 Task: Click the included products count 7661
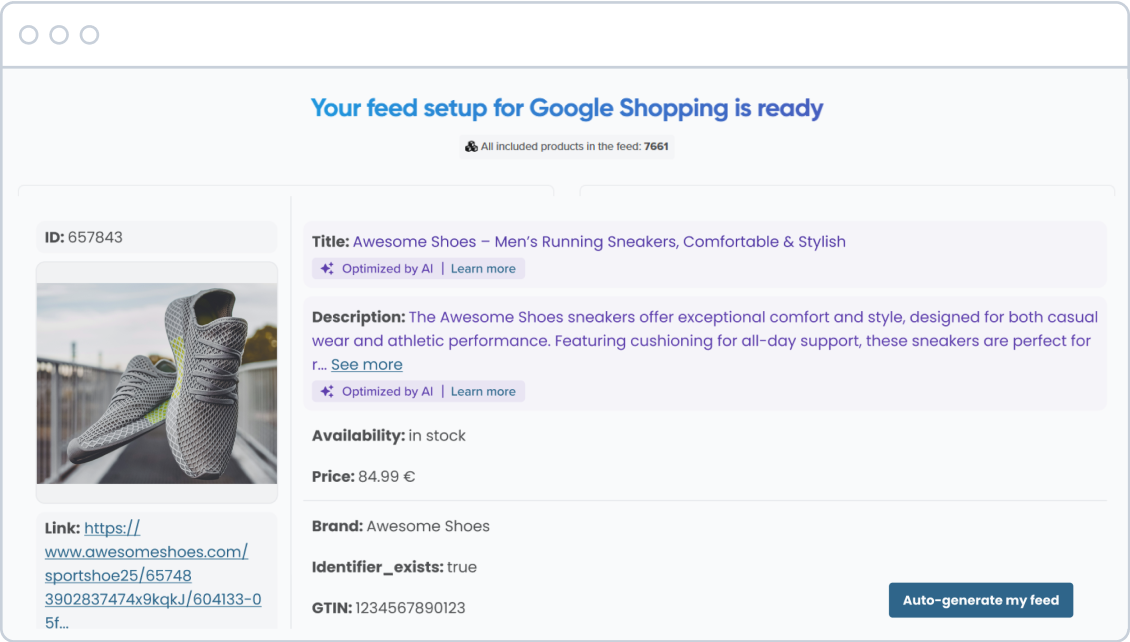656,146
